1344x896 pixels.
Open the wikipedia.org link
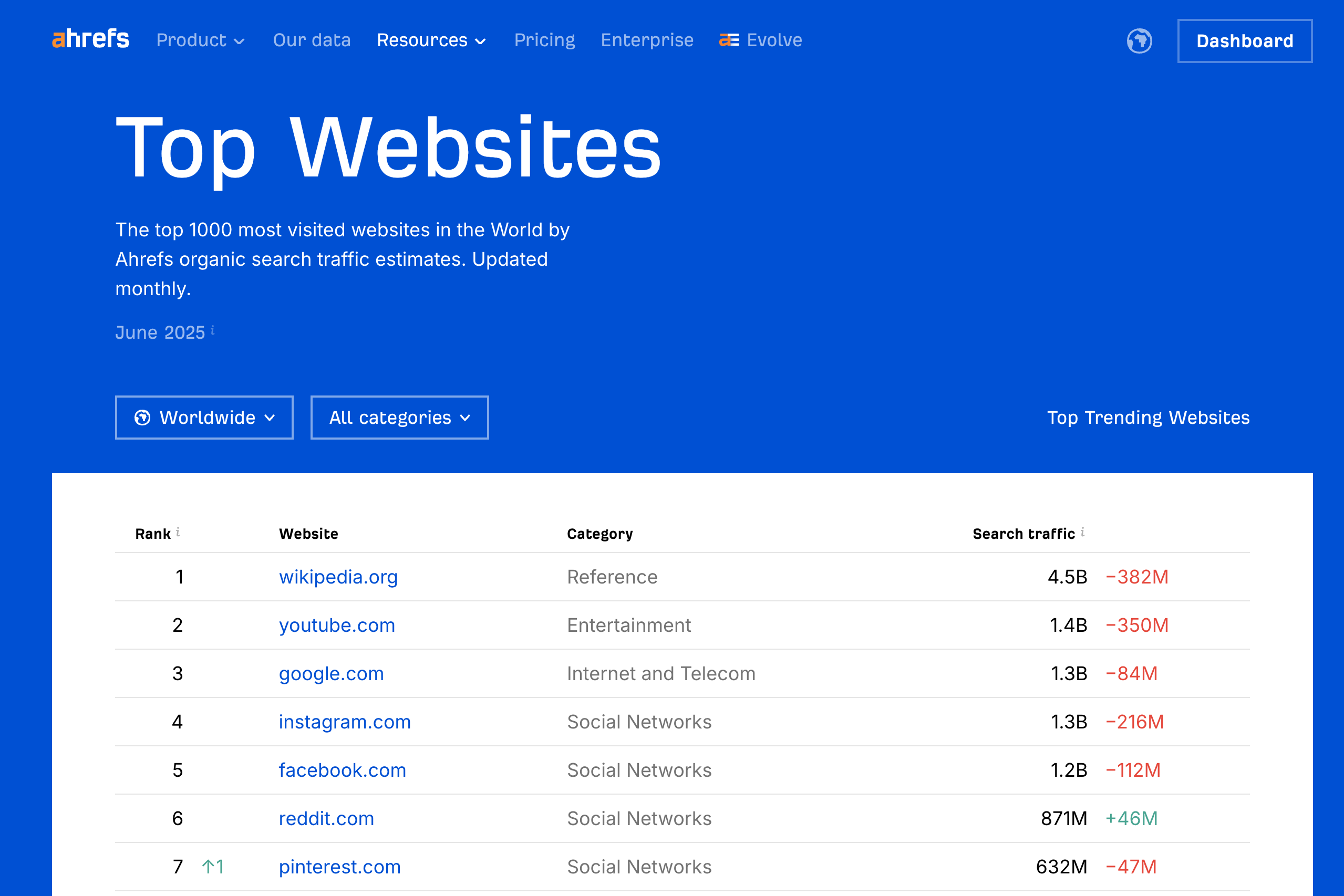pos(338,577)
